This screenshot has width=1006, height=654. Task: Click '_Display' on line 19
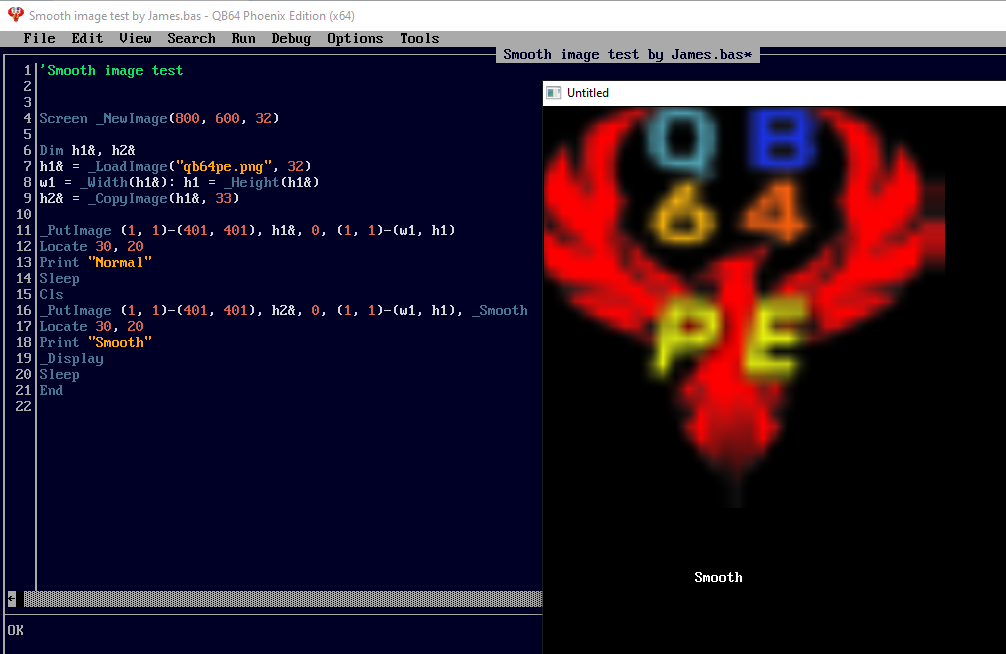(72, 359)
